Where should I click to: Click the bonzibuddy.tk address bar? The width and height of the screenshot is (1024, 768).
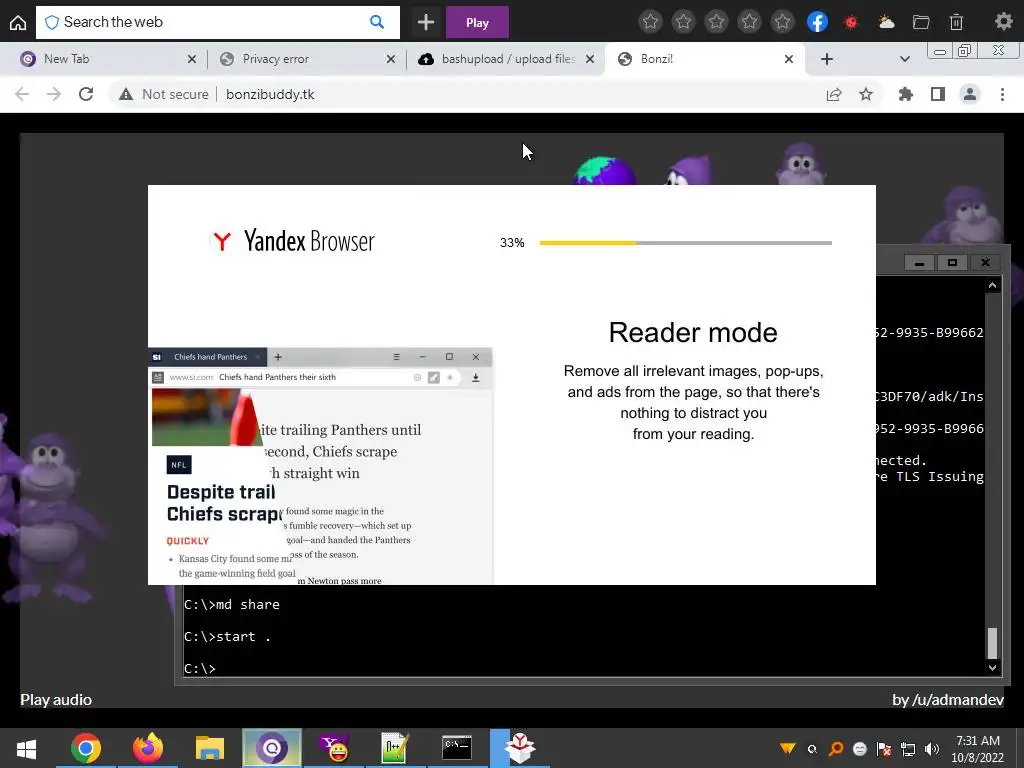496,94
